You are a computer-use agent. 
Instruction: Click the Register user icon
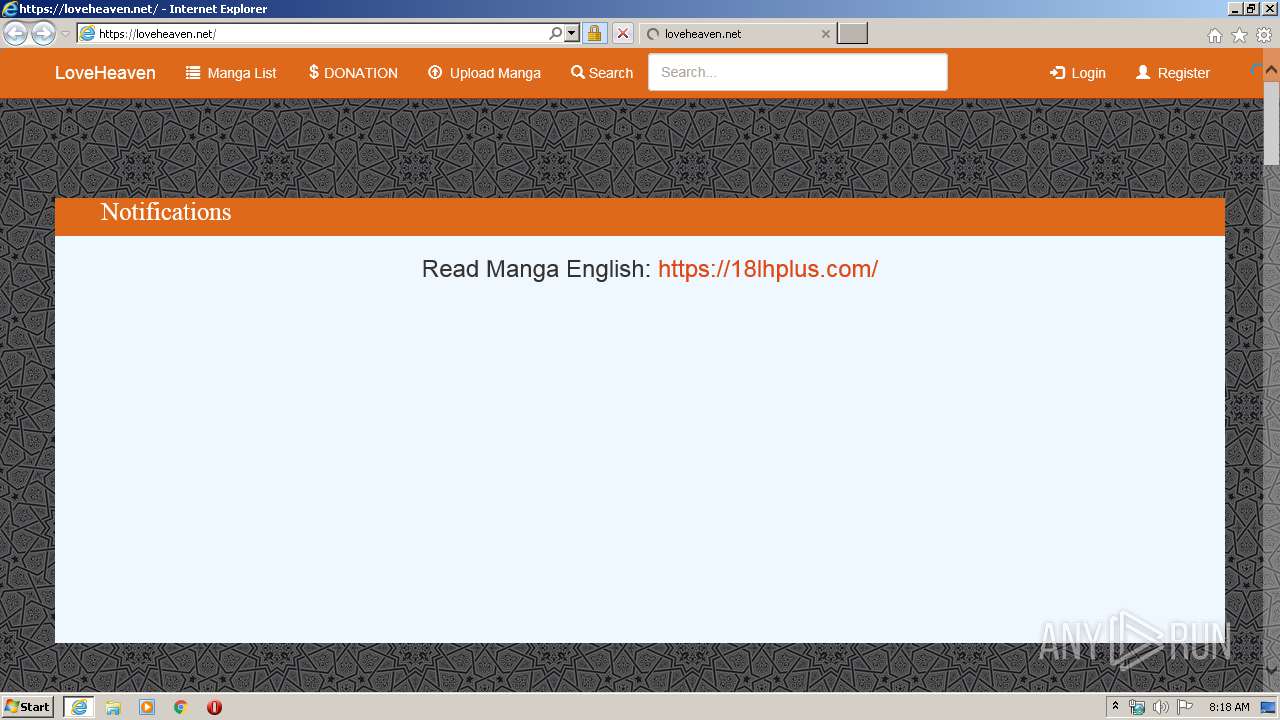[x=1143, y=73]
